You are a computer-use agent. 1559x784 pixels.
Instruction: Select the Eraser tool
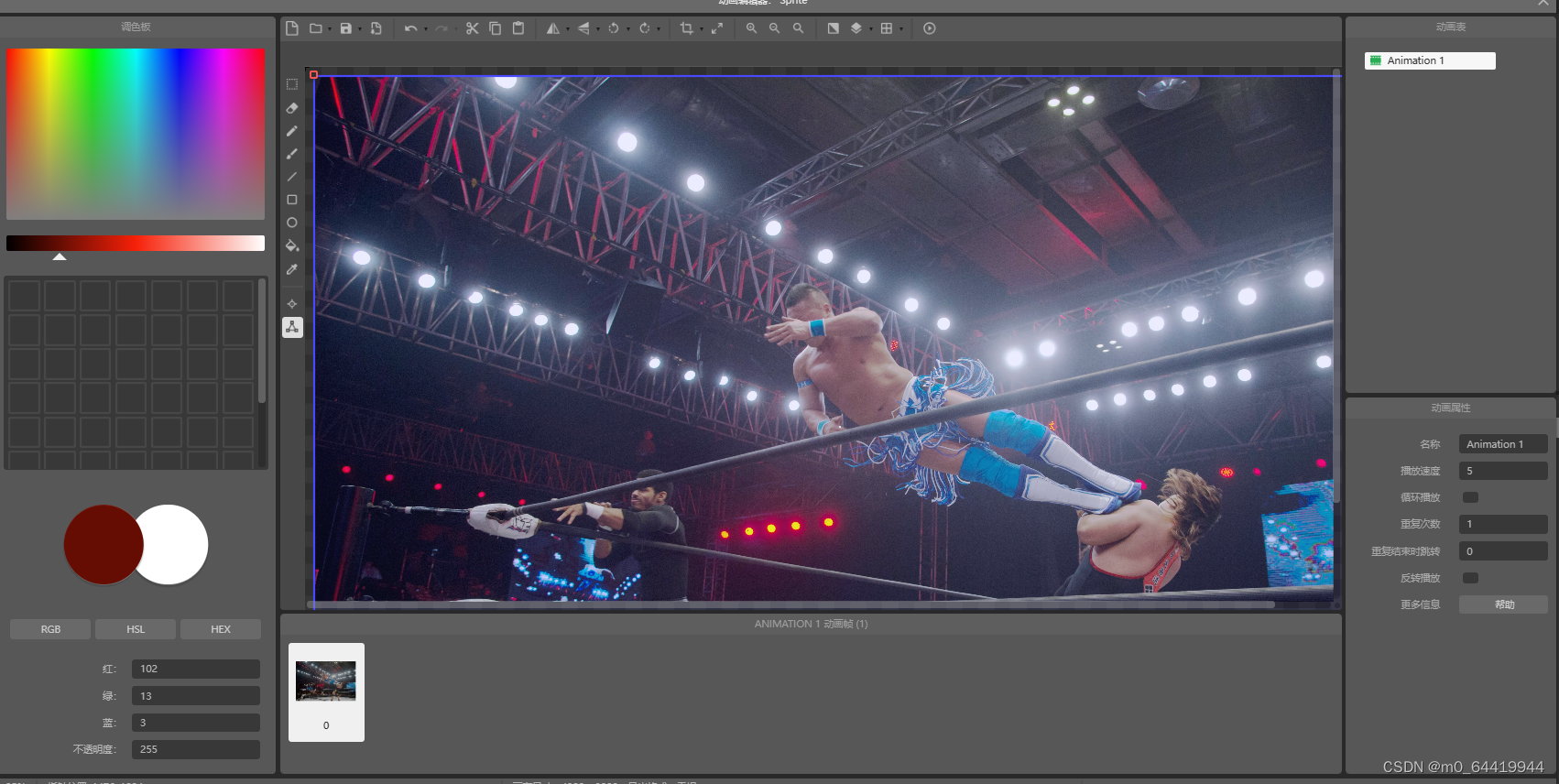(292, 108)
